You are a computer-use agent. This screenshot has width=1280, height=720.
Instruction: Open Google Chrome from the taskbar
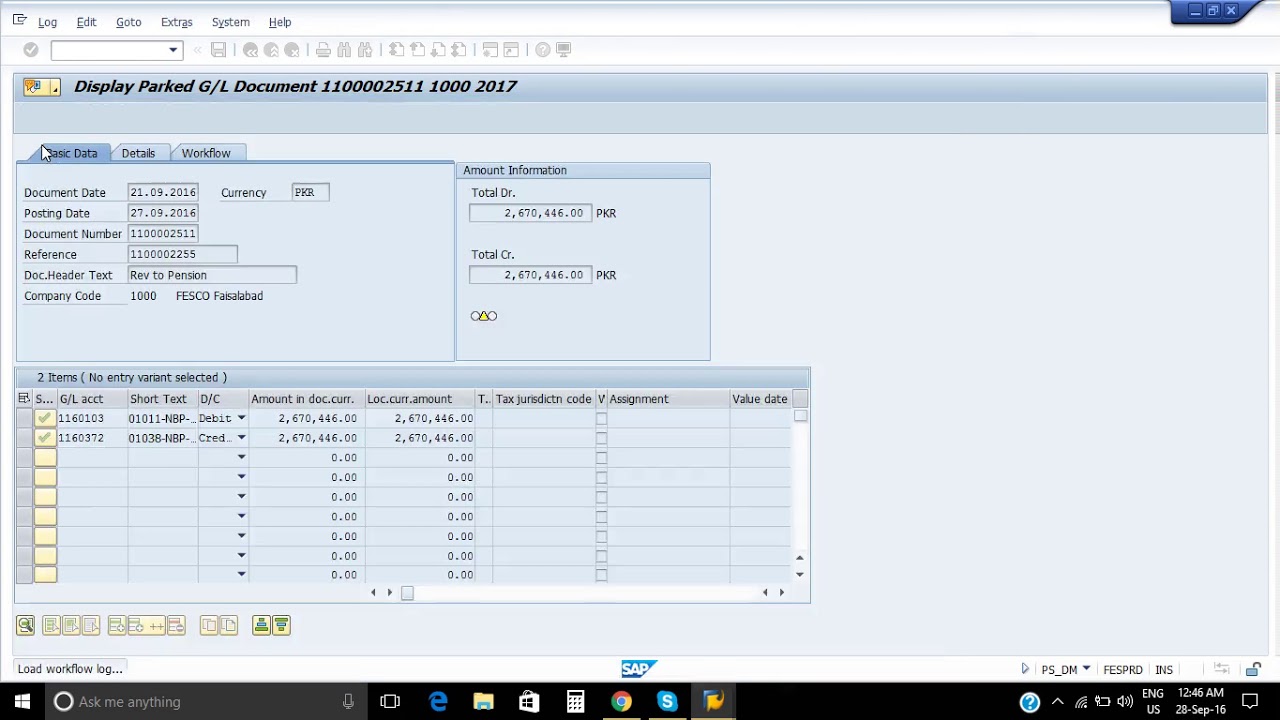[621, 701]
